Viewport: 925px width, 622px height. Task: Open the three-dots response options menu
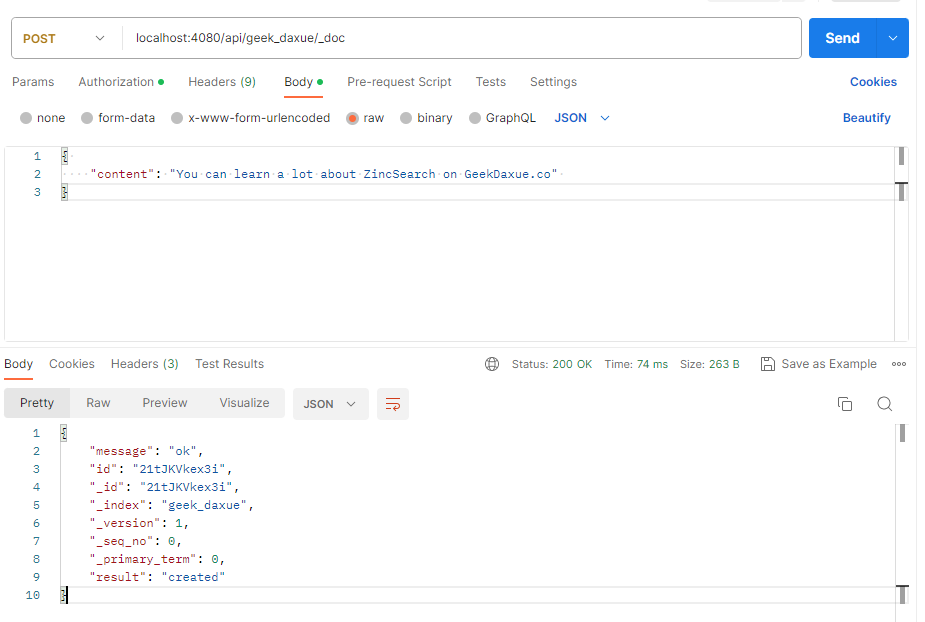pos(898,364)
